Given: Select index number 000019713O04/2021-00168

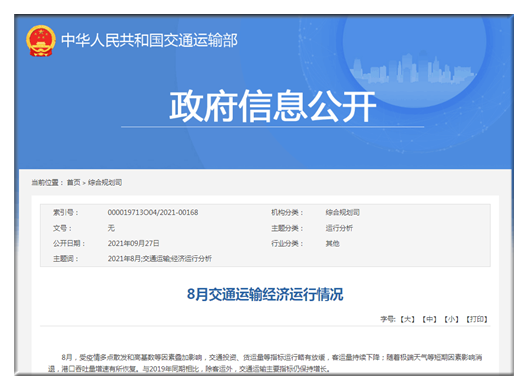Looking at the screenshot, I should 153,213.
